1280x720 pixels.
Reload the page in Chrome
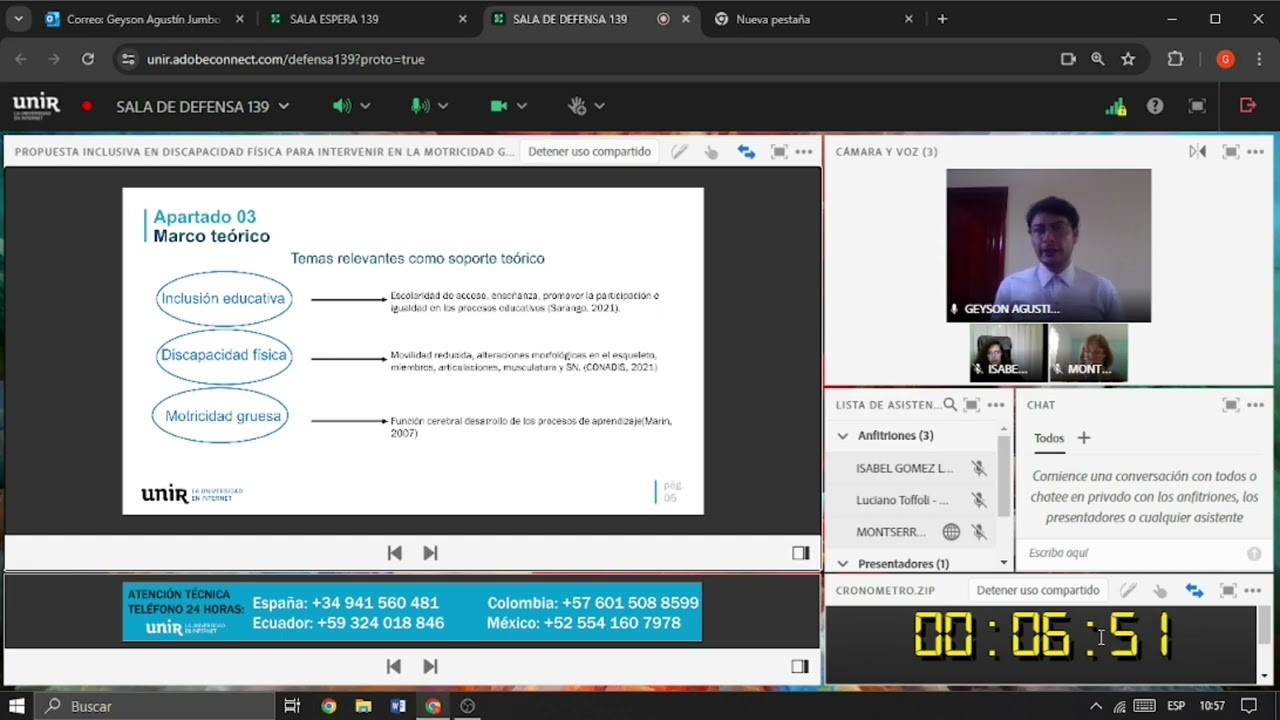coord(88,59)
